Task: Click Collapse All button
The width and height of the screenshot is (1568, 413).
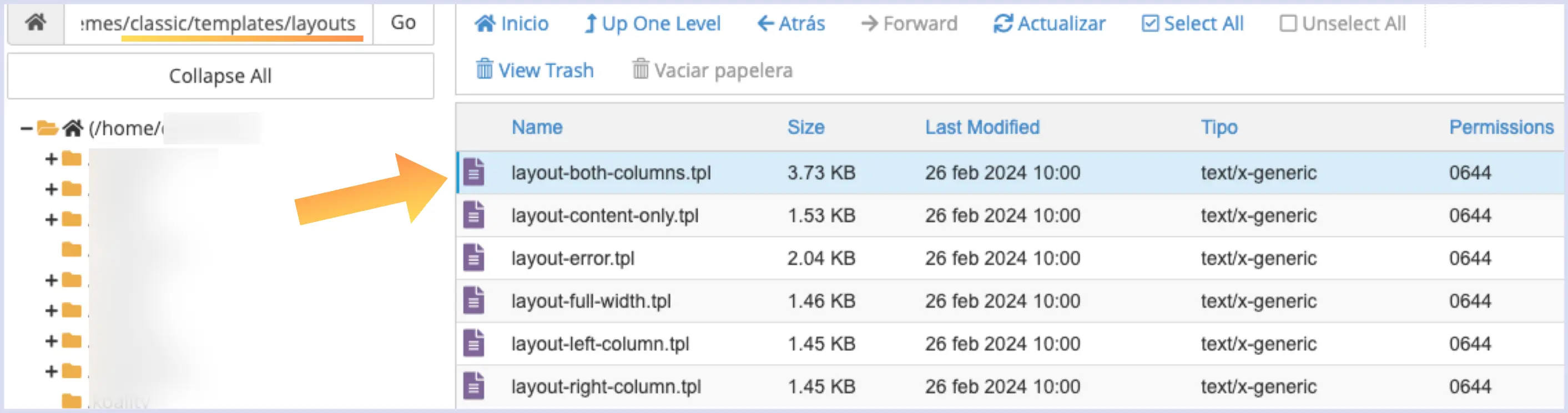Action: tap(220, 76)
